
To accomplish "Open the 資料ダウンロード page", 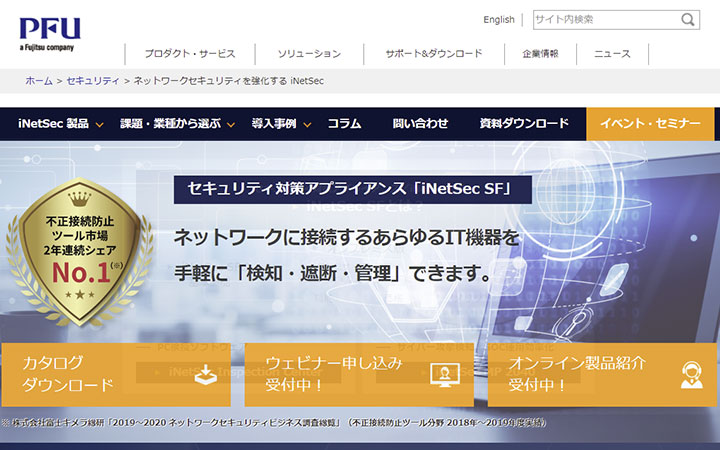I will click(x=524, y=124).
